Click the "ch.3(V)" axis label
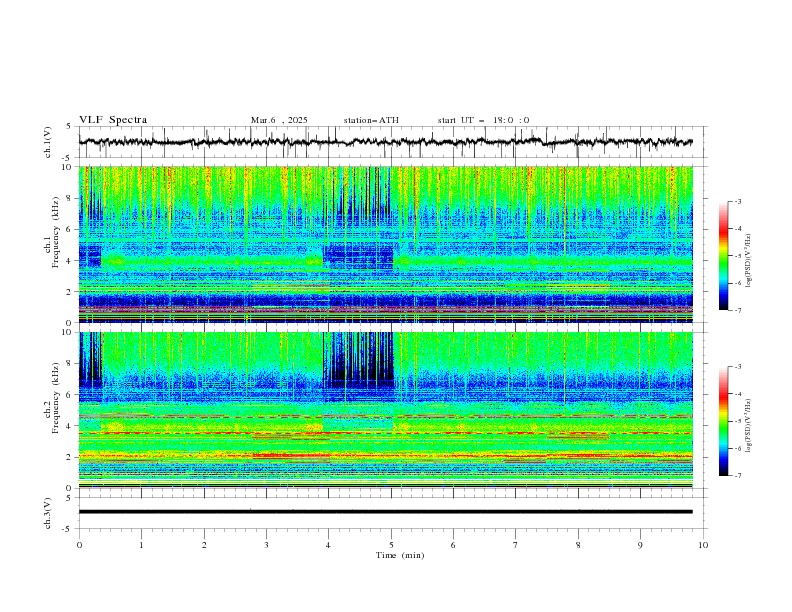Screen dimensions: 792x612 48,513
